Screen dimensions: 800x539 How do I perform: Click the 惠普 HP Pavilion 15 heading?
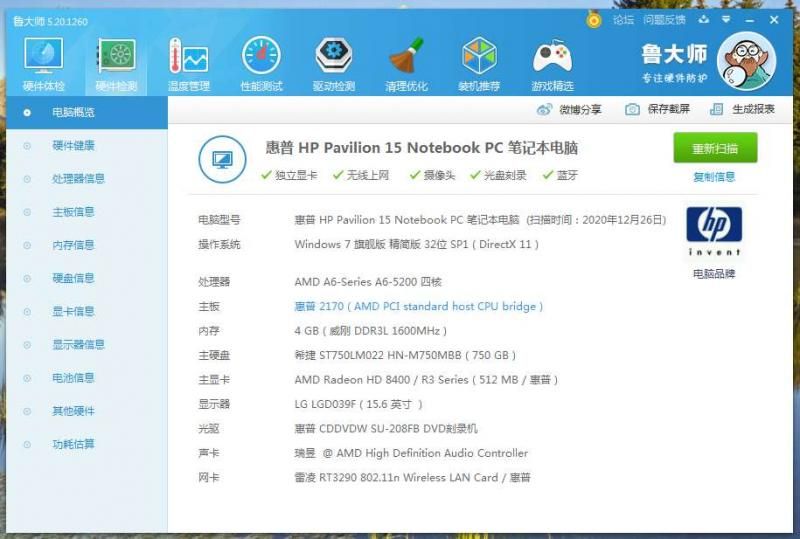421,148
